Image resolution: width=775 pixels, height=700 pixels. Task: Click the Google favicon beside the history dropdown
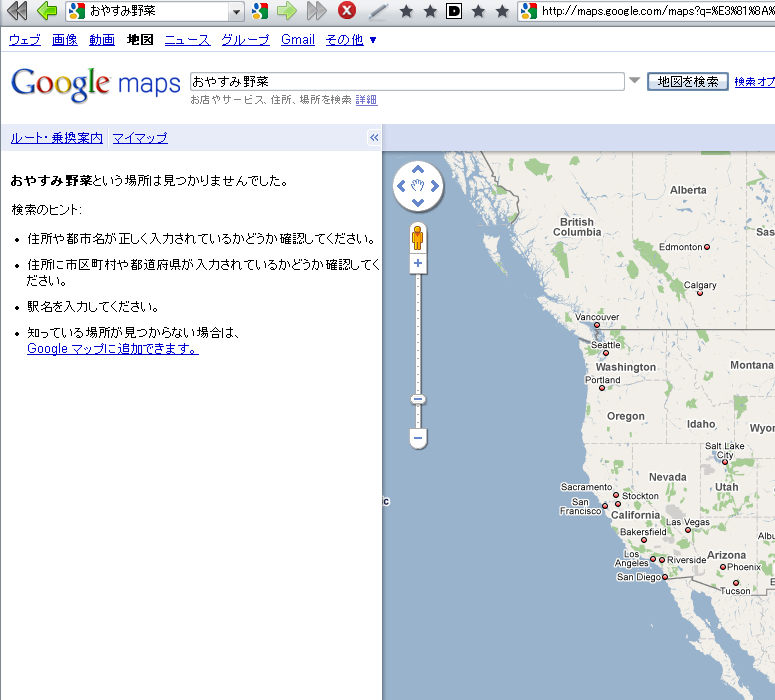coord(260,11)
